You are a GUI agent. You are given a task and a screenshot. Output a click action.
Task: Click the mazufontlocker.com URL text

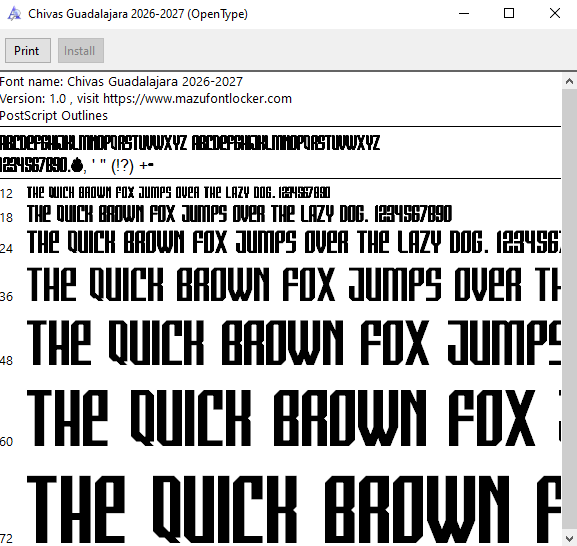197,99
